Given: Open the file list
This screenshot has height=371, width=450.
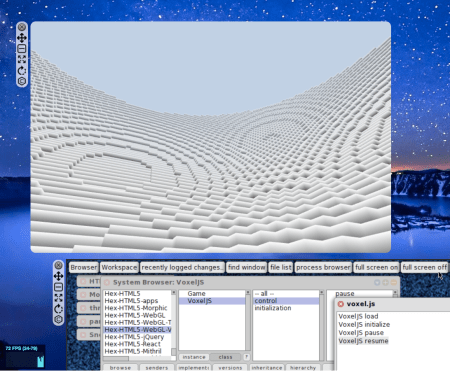Looking at the screenshot, I should [281, 267].
